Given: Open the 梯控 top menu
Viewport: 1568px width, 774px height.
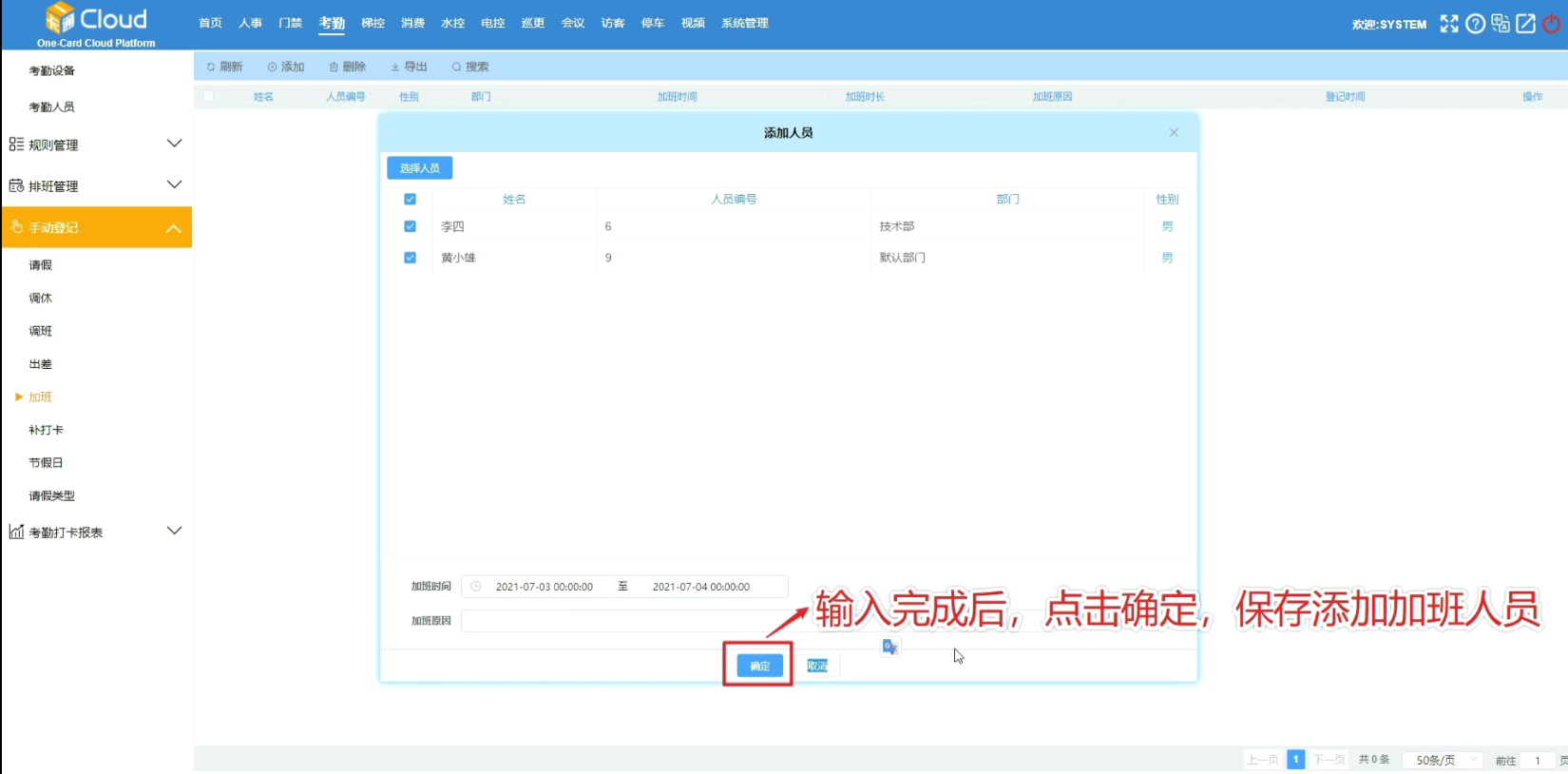Looking at the screenshot, I should click(x=373, y=23).
